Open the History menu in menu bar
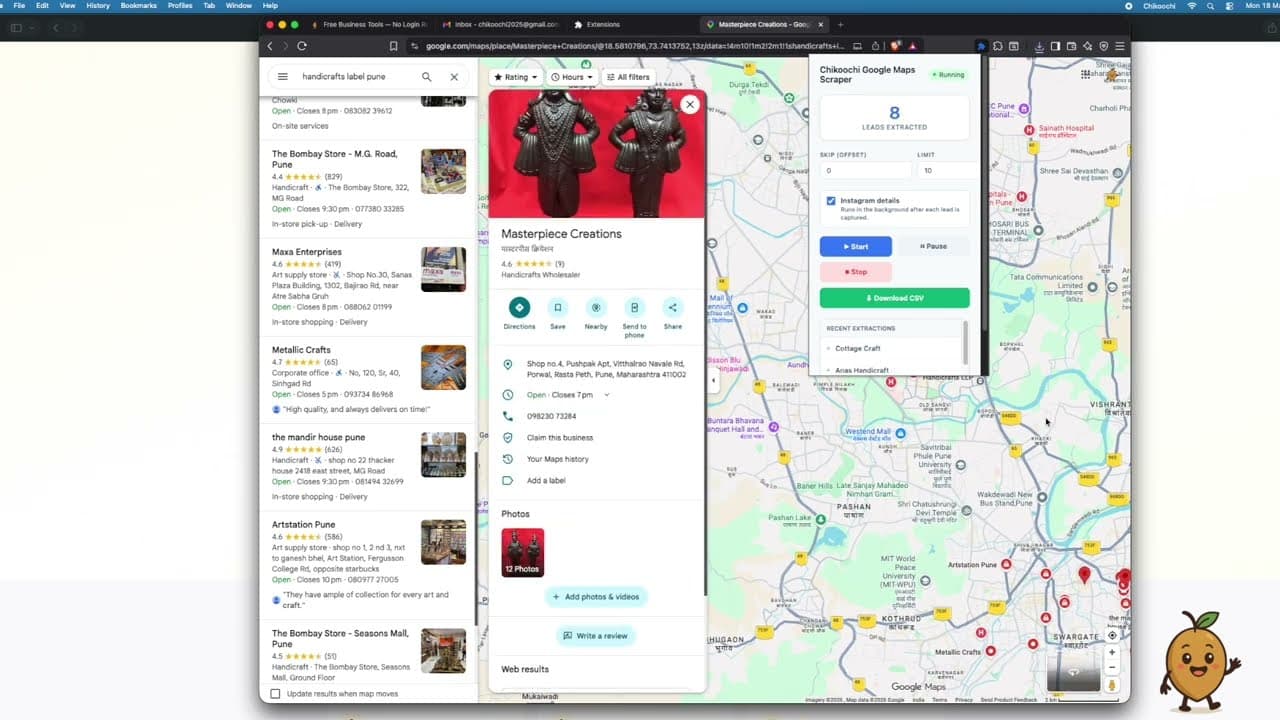The image size is (1280, 720). point(98,6)
